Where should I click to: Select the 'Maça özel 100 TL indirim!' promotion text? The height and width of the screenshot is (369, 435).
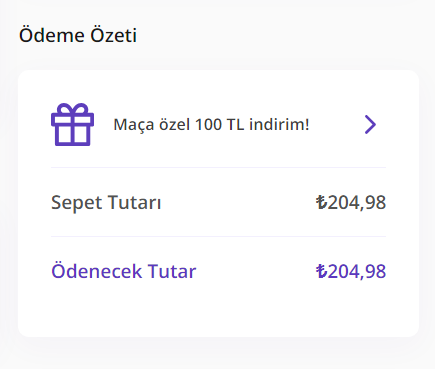tap(211, 125)
